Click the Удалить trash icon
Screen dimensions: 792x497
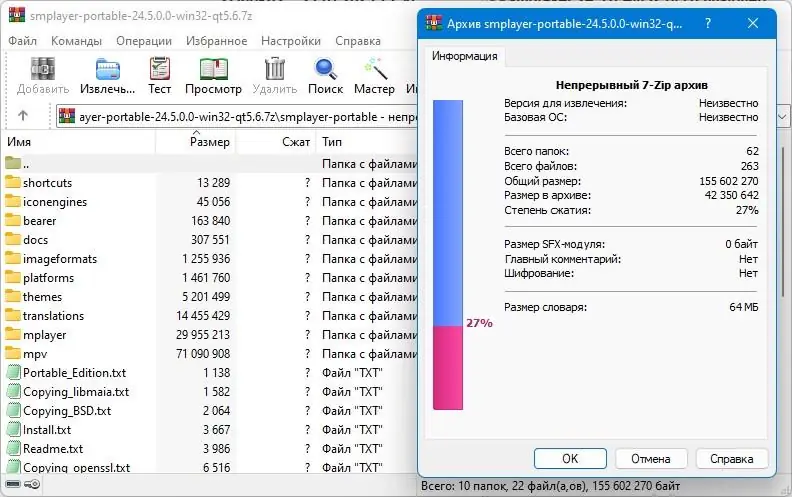pyautogui.click(x=275, y=69)
